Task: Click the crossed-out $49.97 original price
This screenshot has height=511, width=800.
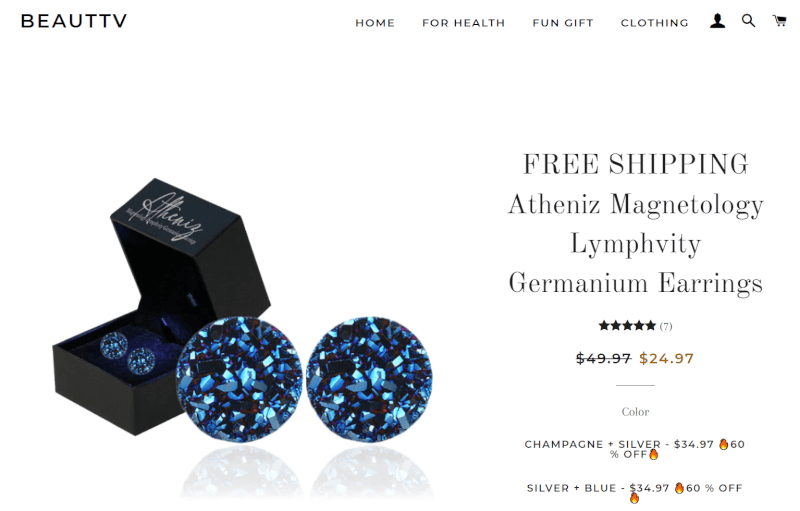Action: [x=604, y=359]
